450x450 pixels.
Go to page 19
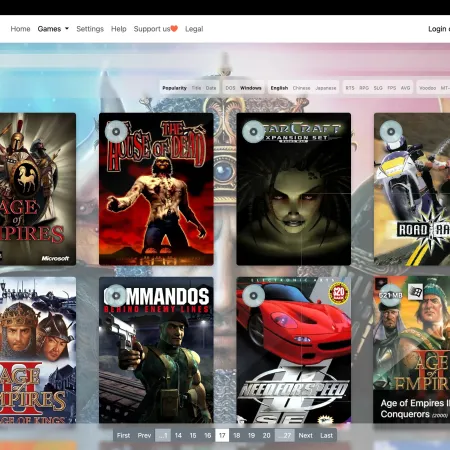click(x=252, y=435)
